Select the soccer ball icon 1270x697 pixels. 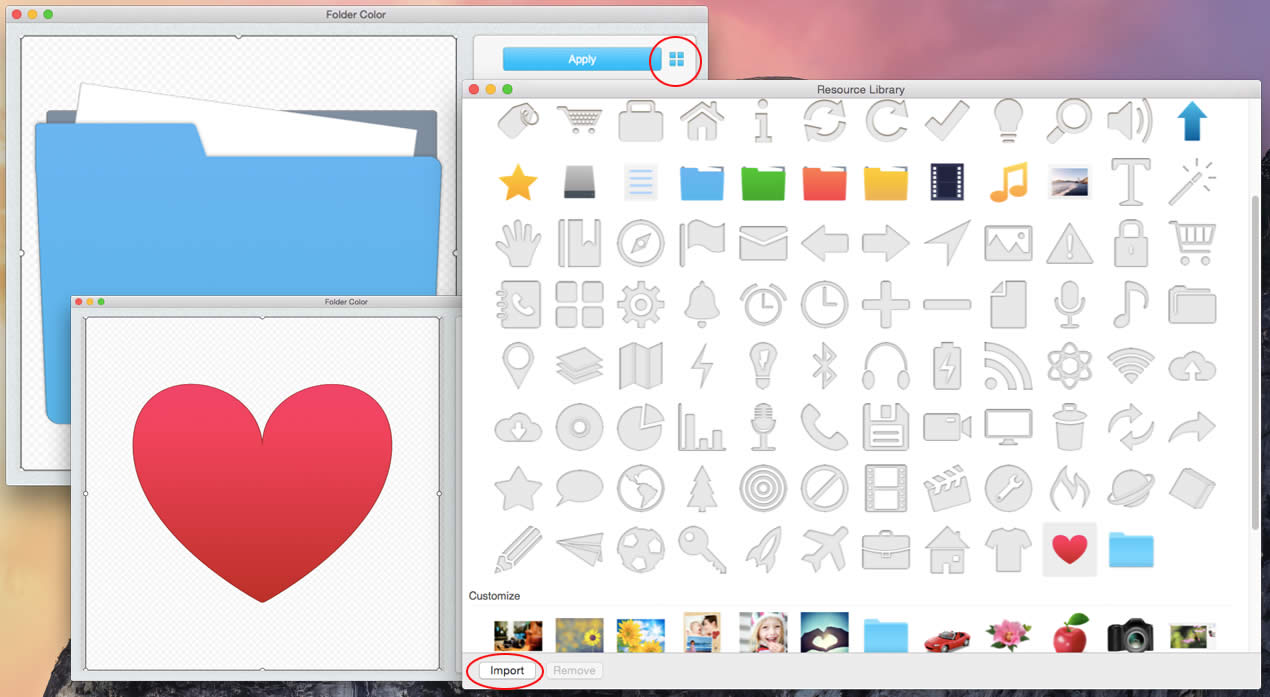[641, 550]
